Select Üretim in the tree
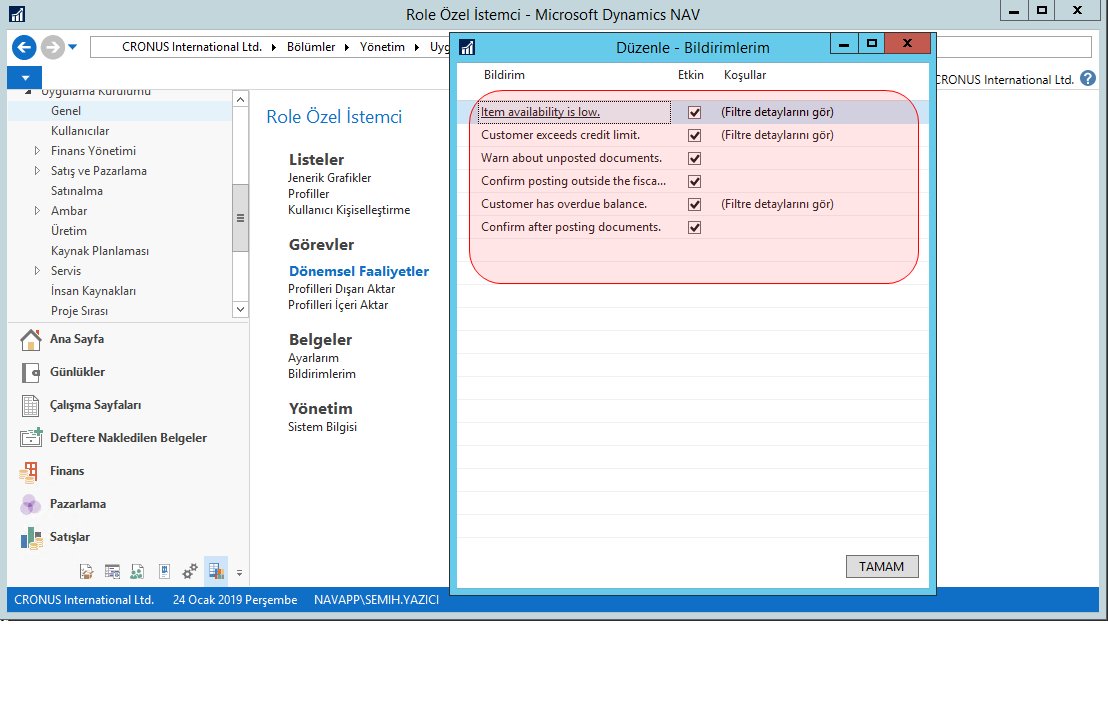This screenshot has width=1108, height=702. [x=69, y=231]
